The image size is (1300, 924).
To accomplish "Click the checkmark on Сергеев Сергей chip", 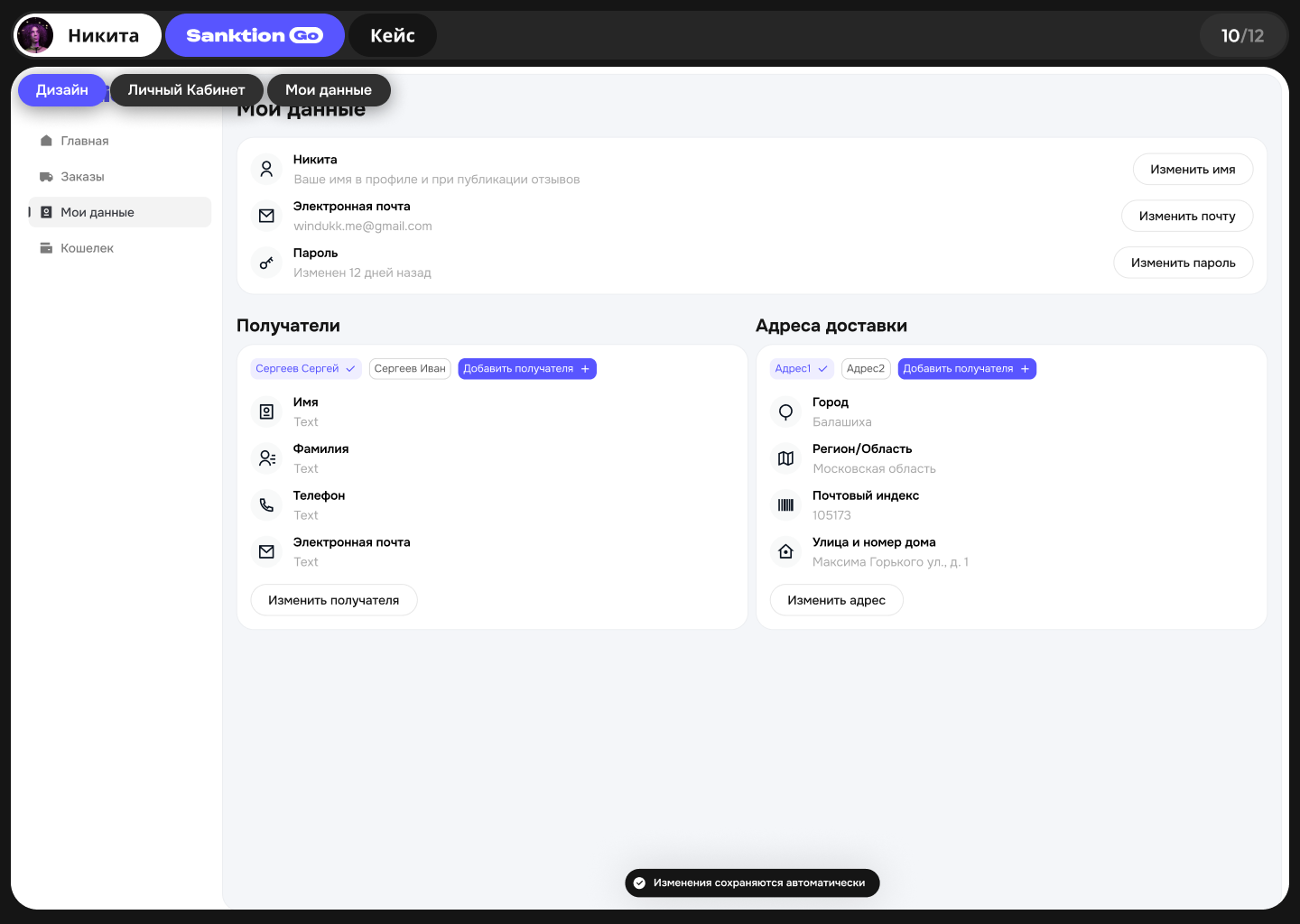I will pyautogui.click(x=351, y=368).
